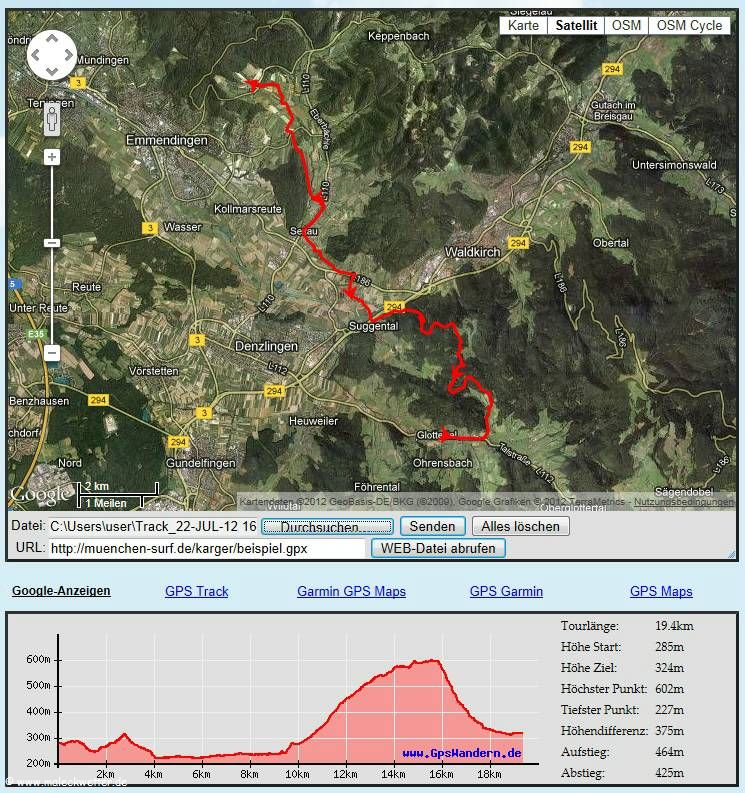Click the Google logo on the map
745x793 pixels.
click(40, 494)
